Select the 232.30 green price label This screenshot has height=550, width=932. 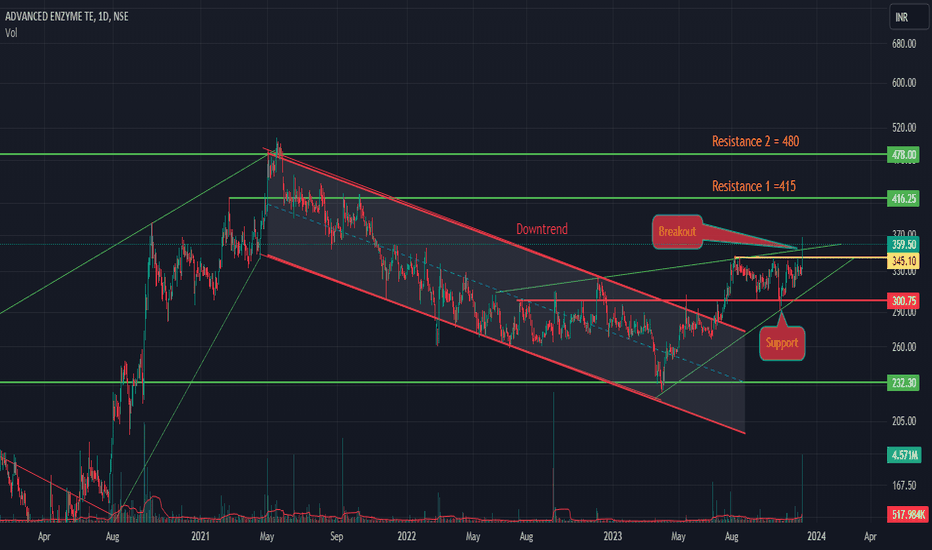[x=903, y=383]
